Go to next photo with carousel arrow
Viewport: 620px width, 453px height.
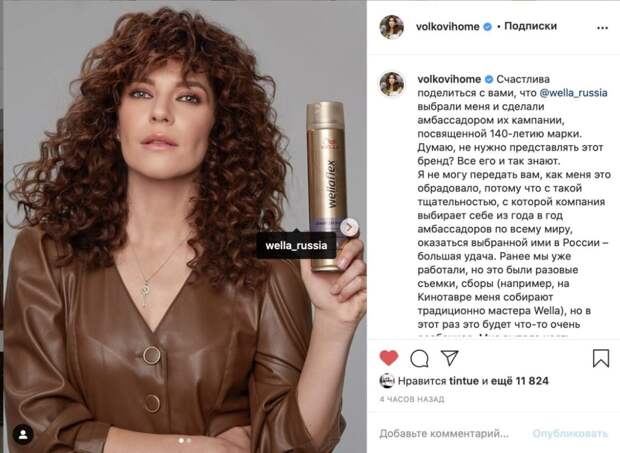[349, 227]
